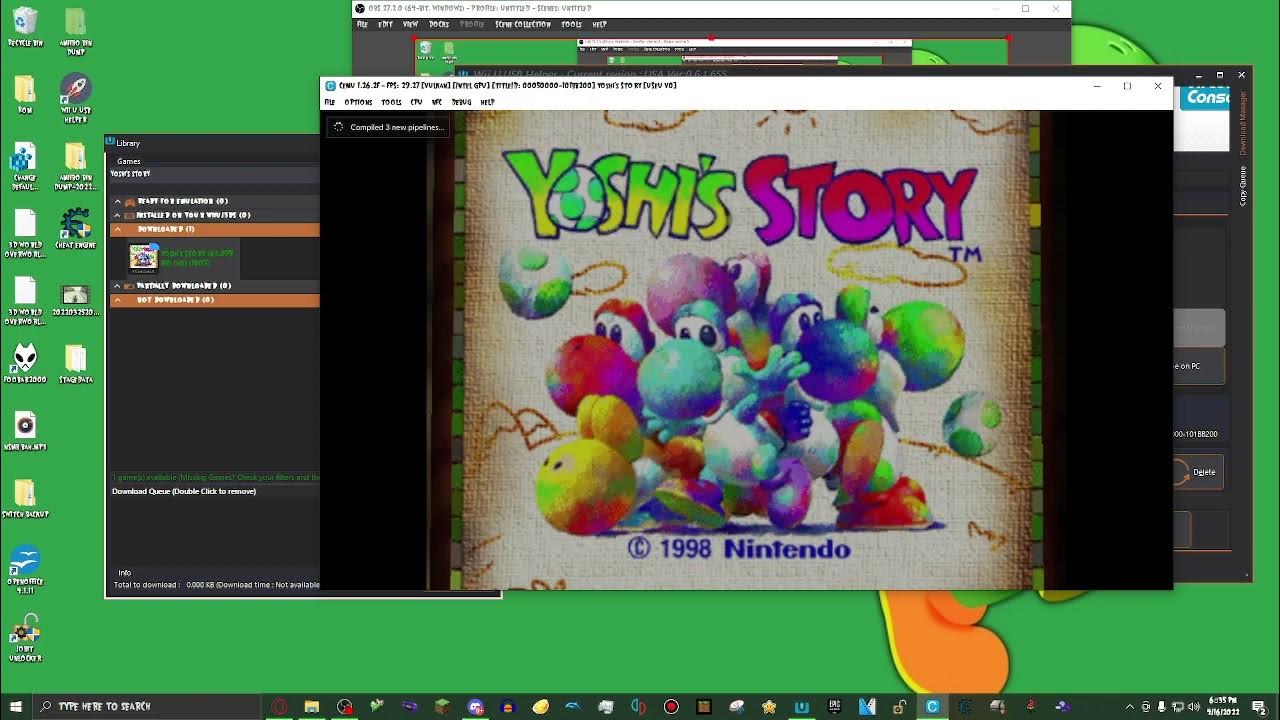Open the Cemu NFC menu
Screen dimensions: 1280x720
[437, 102]
